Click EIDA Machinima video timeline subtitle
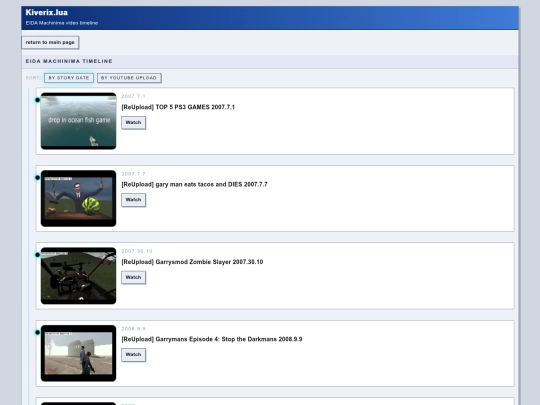Viewport: 540px width, 405px height. click(x=62, y=23)
